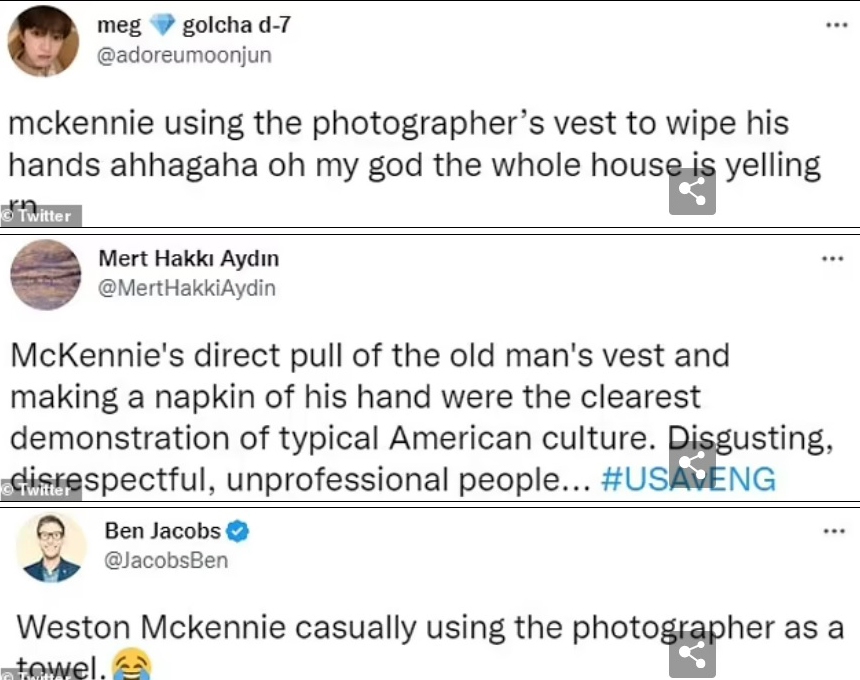Open the ellipsis menu on Ben Jacobs' tweet
The height and width of the screenshot is (680, 860).
point(832,531)
